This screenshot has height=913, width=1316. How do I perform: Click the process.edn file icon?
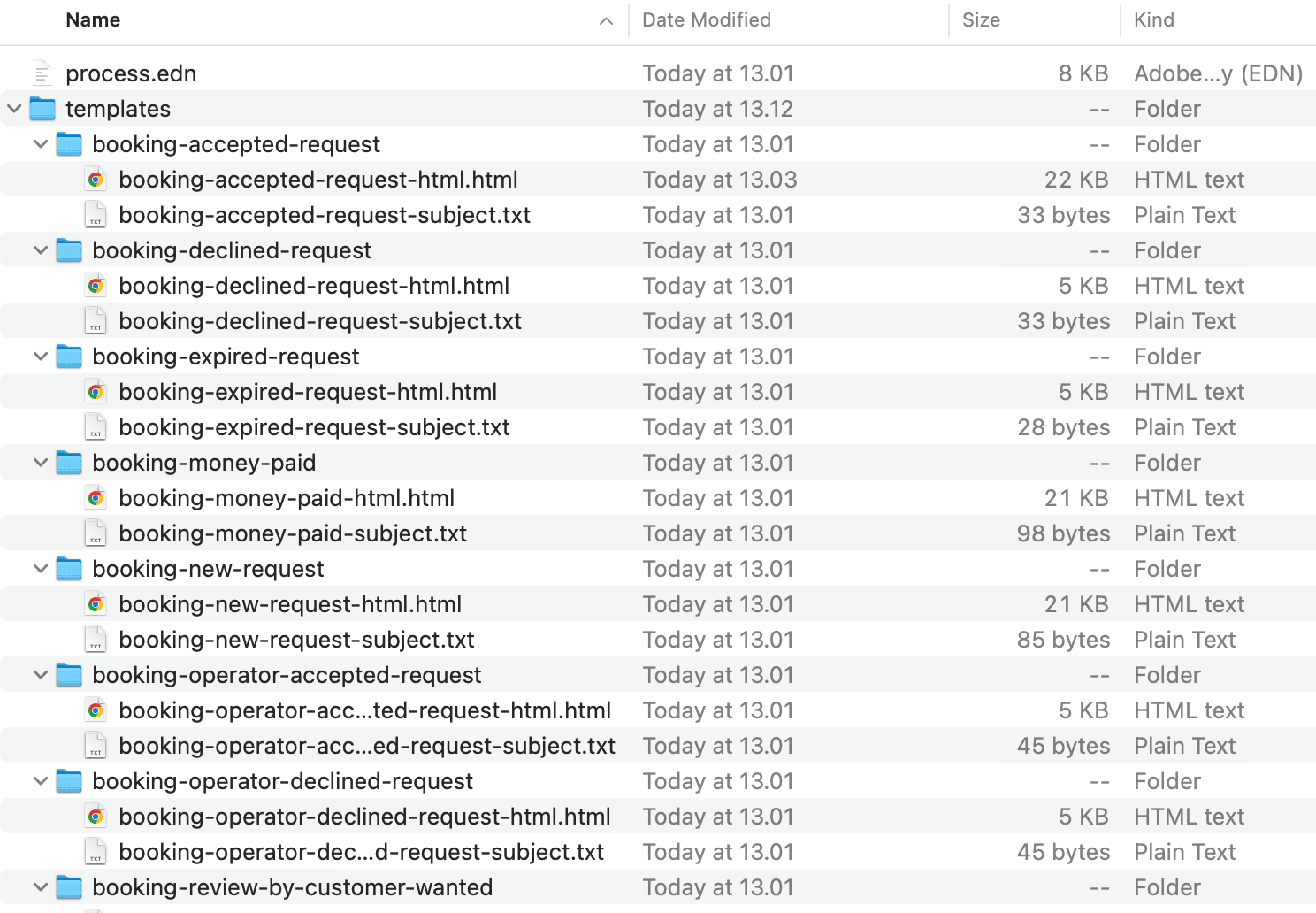pos(42,73)
